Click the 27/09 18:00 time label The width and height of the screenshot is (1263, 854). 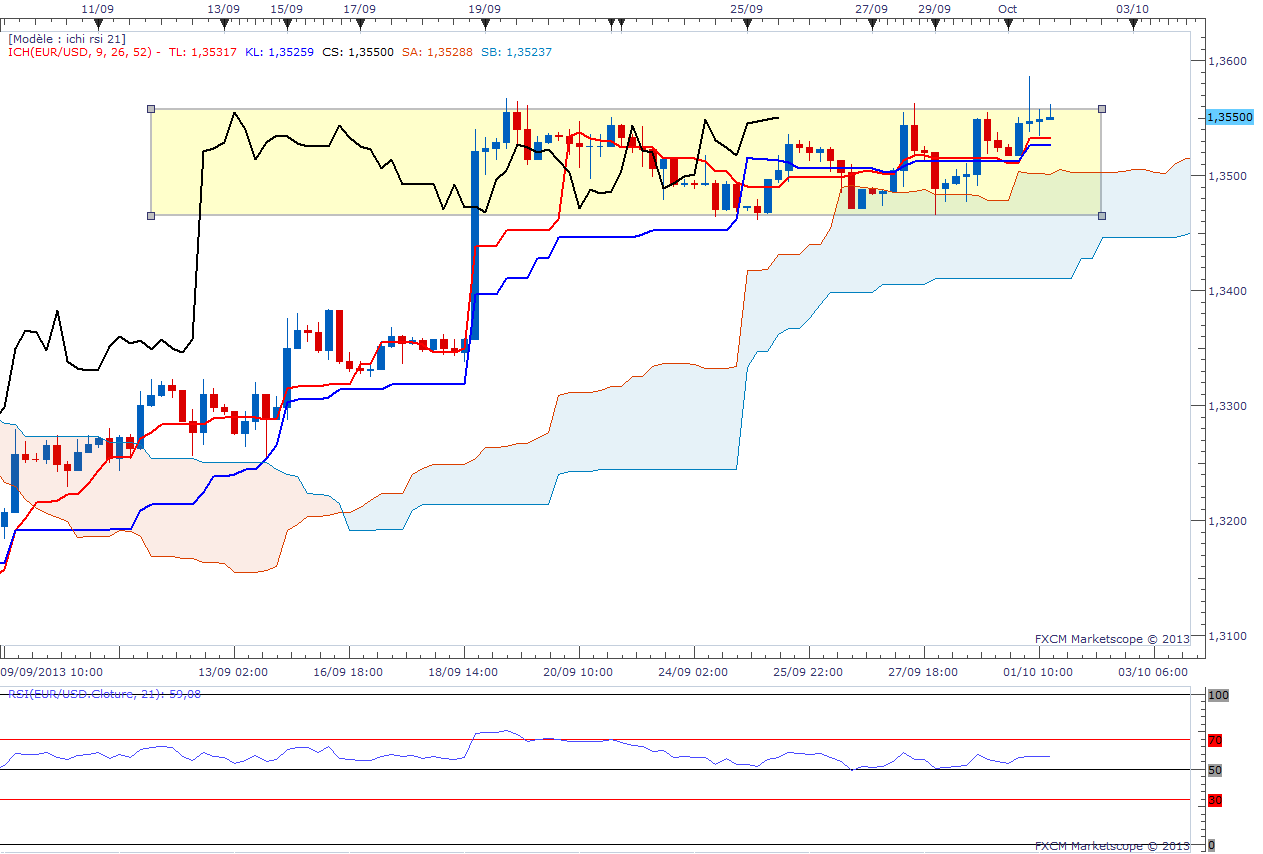[923, 672]
